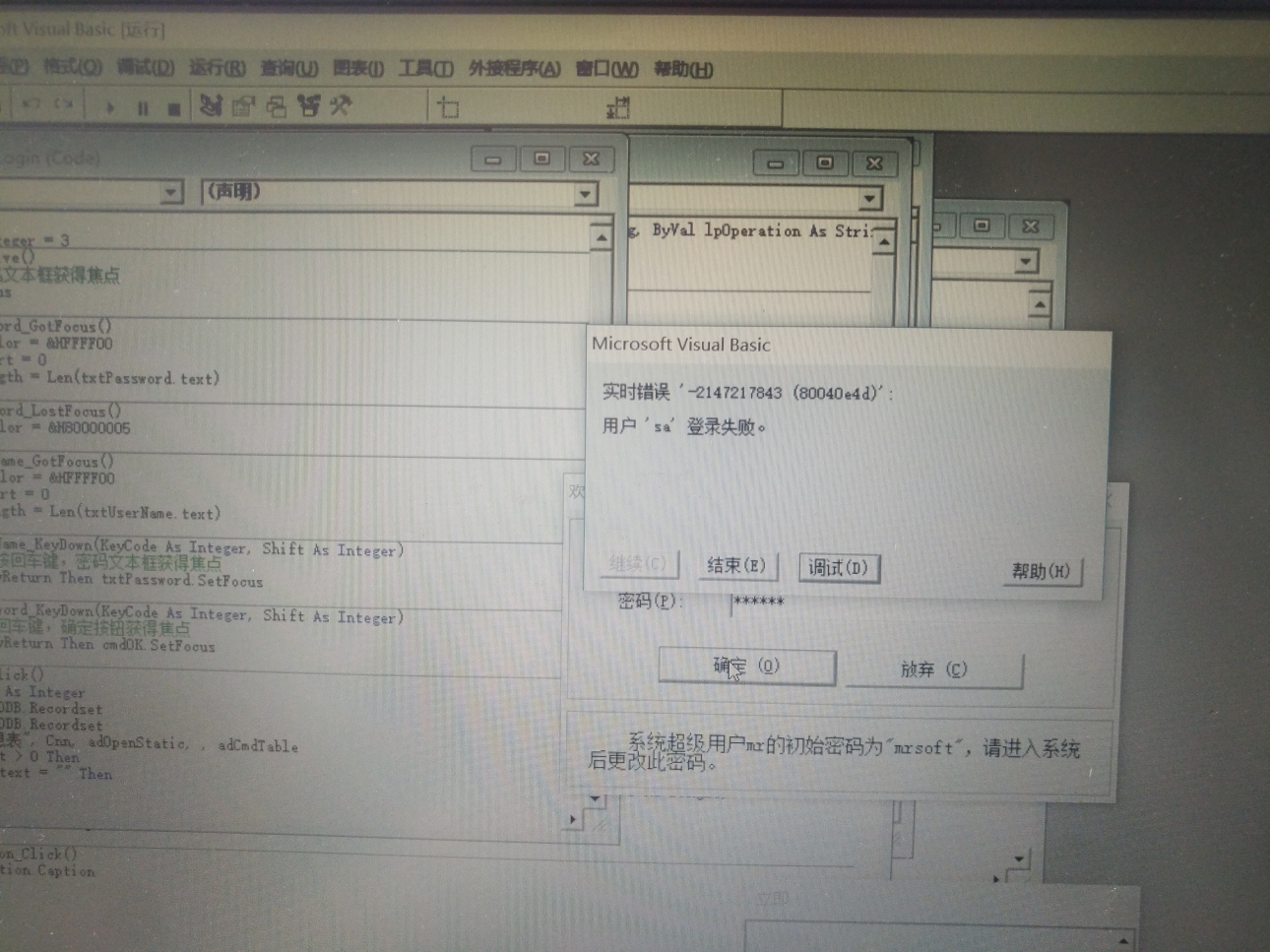Click 确定(O) on the login form
The width and height of the screenshot is (1270, 952).
[746, 666]
